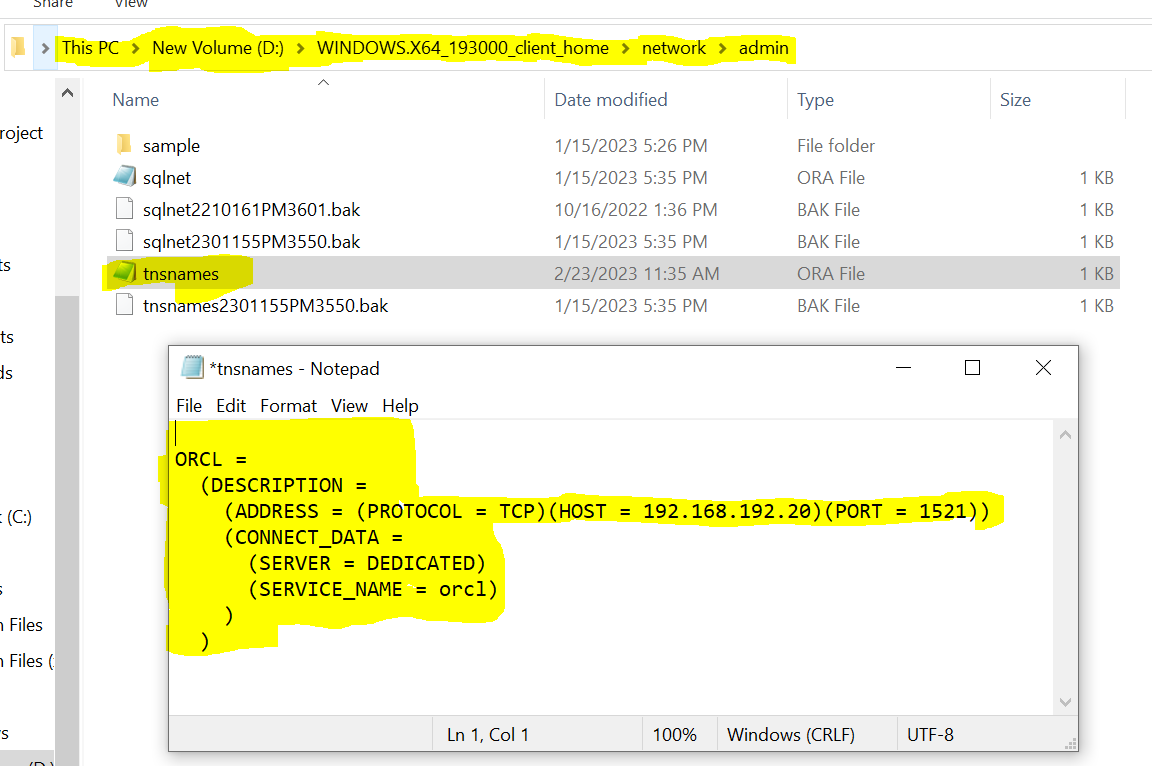Sort files by Name column header
The image size is (1152, 766).
(x=136, y=100)
